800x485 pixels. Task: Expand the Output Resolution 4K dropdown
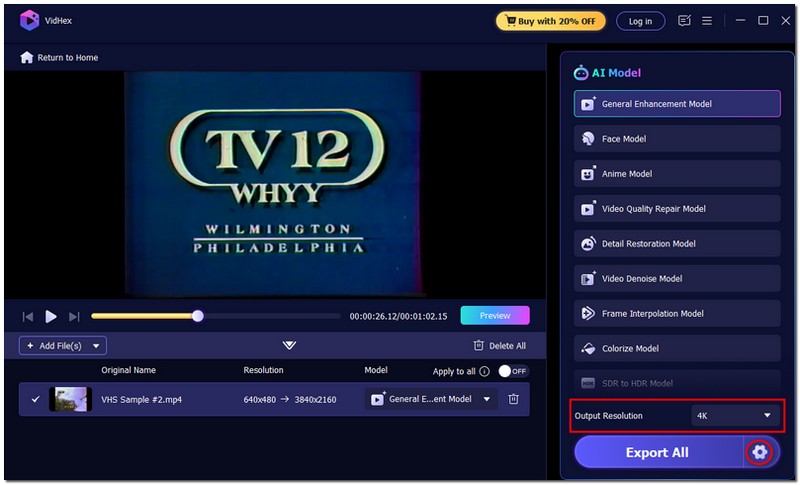point(737,415)
